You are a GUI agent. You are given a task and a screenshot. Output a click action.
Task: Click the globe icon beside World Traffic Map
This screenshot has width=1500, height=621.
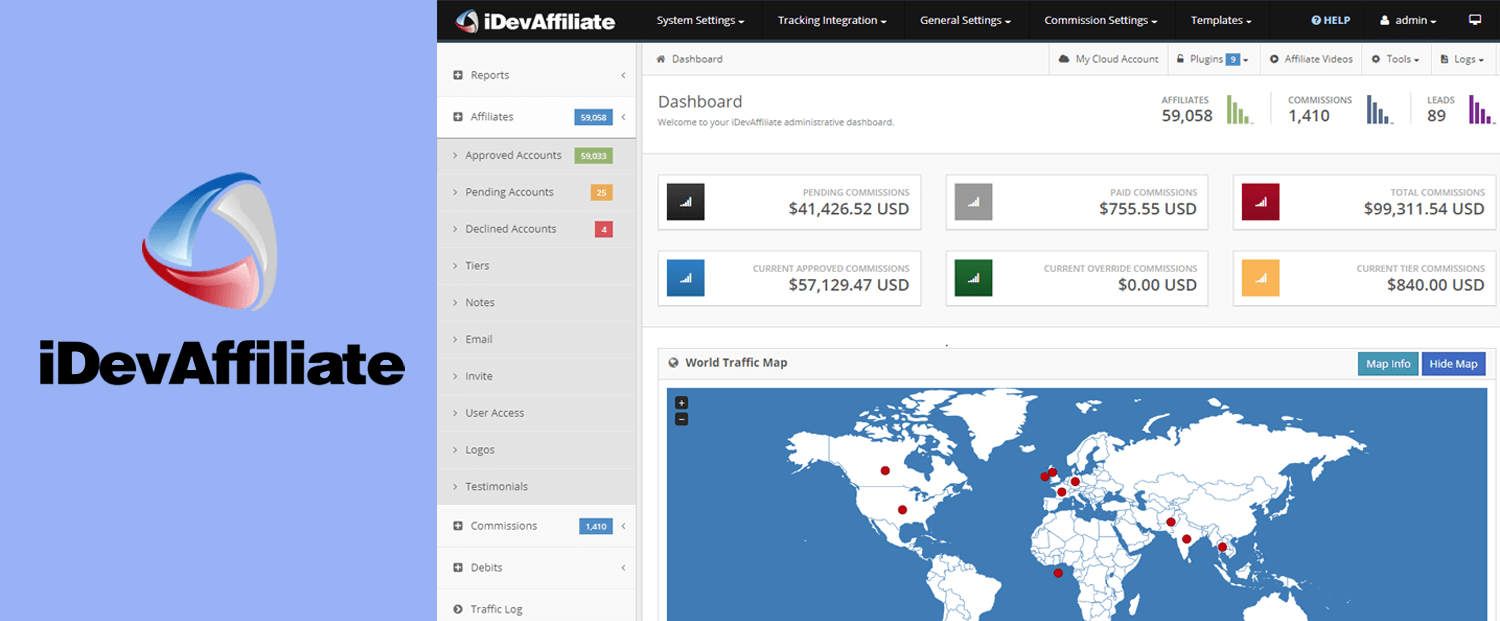coord(674,363)
